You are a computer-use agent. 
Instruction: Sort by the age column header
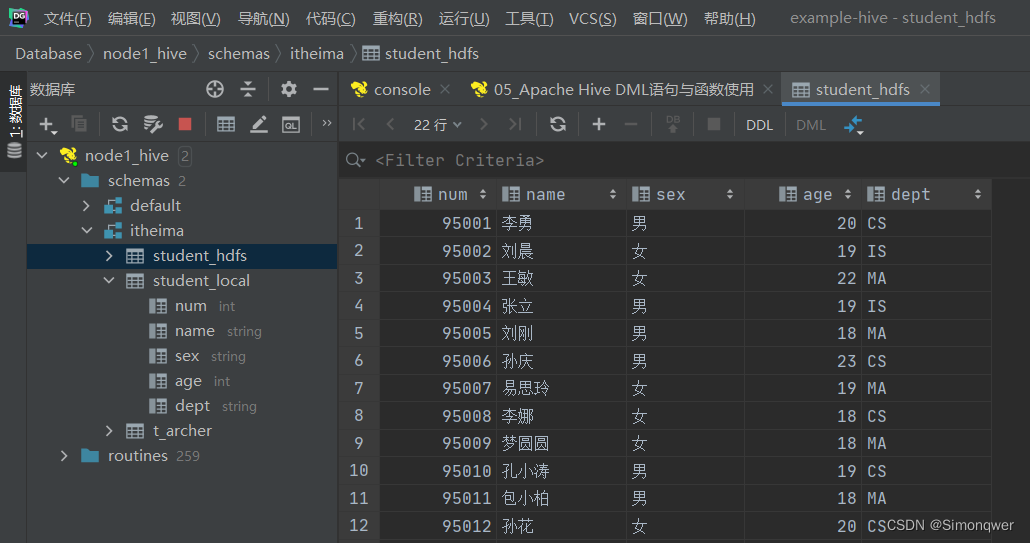tap(803, 194)
